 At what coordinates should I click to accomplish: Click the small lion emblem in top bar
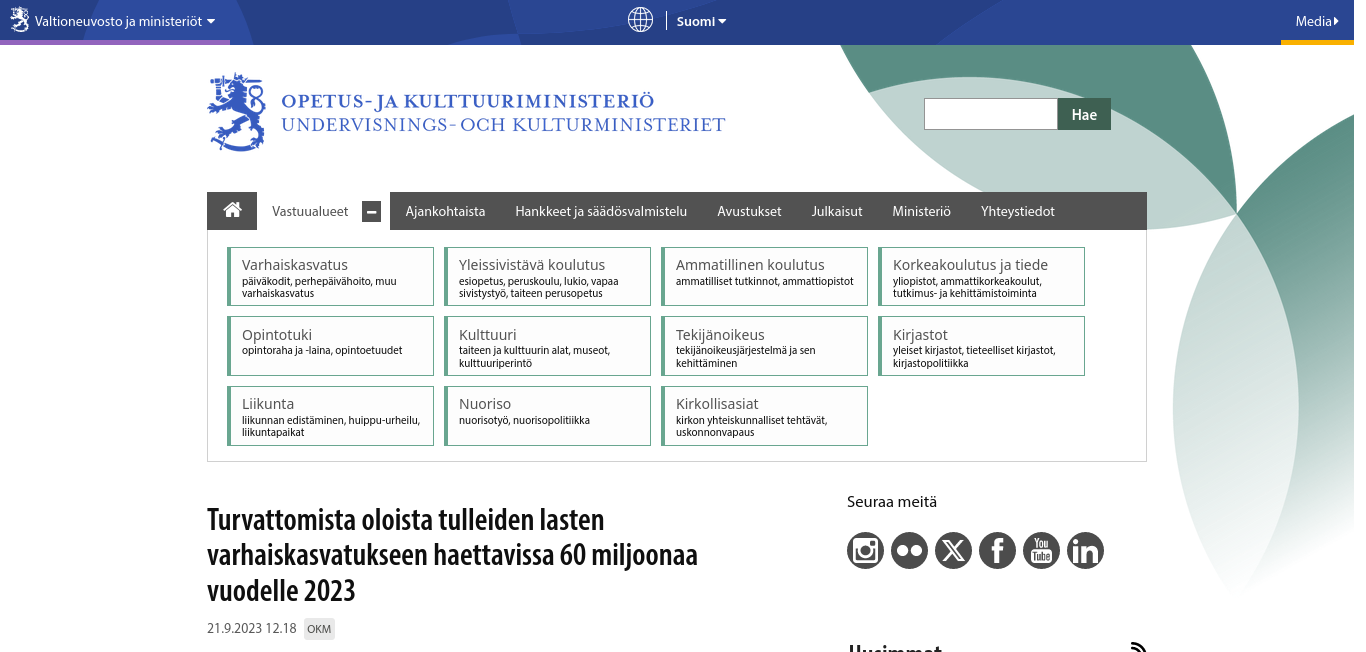(x=19, y=20)
